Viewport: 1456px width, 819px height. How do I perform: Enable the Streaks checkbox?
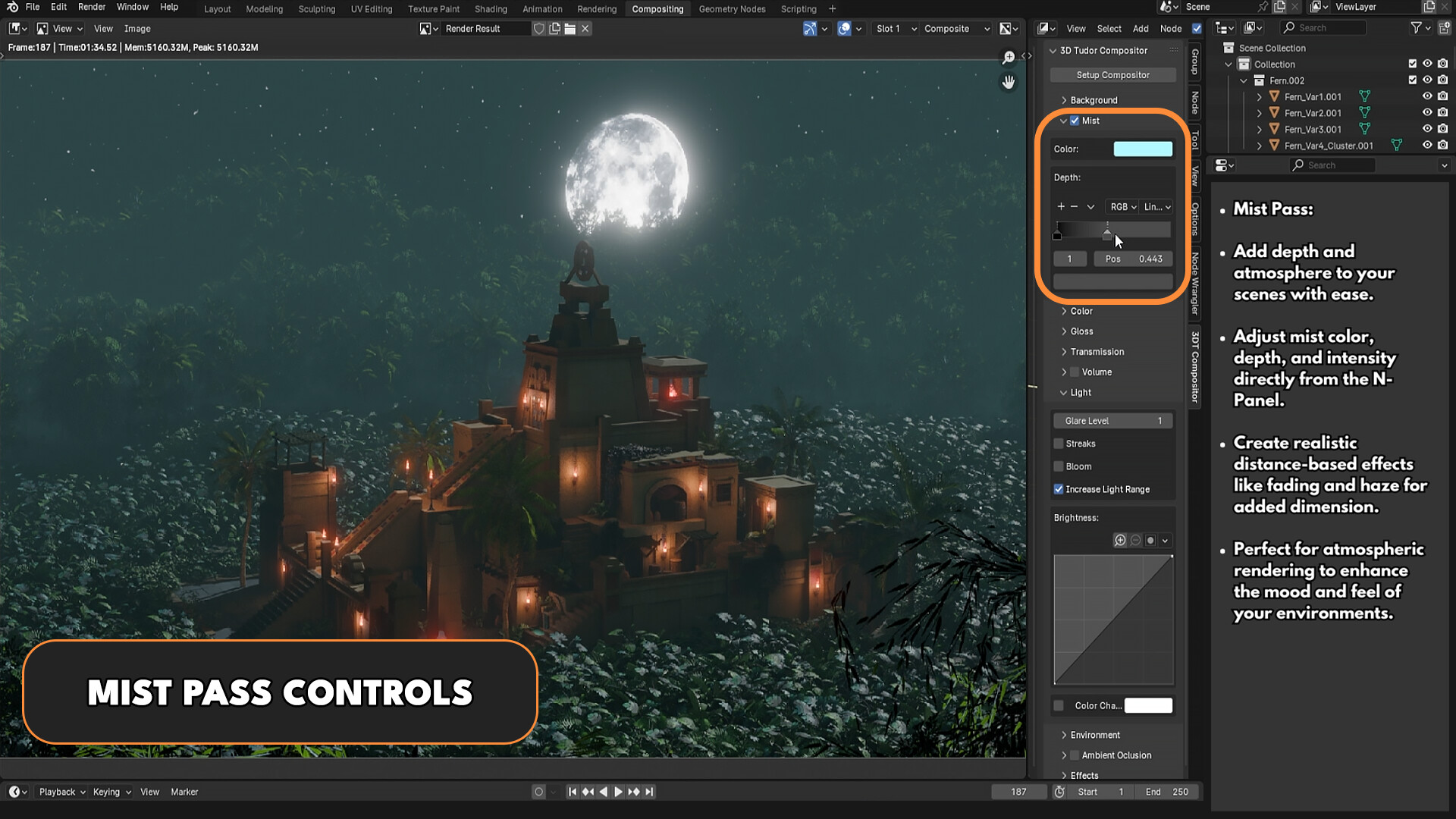click(x=1059, y=444)
